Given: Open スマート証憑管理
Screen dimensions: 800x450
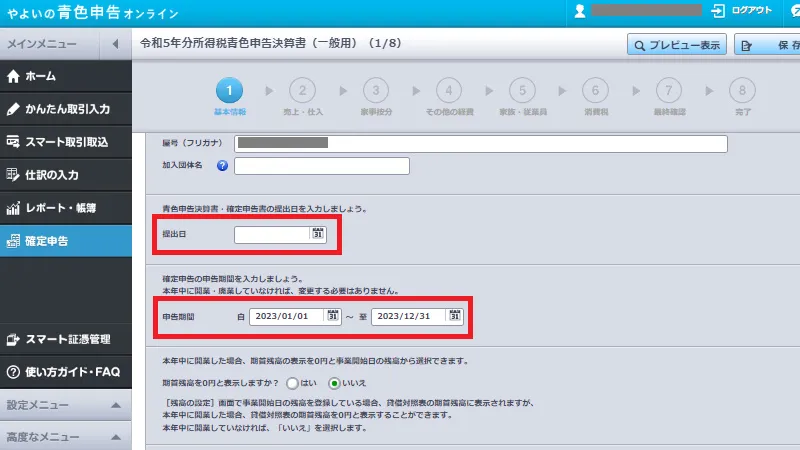Looking at the screenshot, I should 66,339.
